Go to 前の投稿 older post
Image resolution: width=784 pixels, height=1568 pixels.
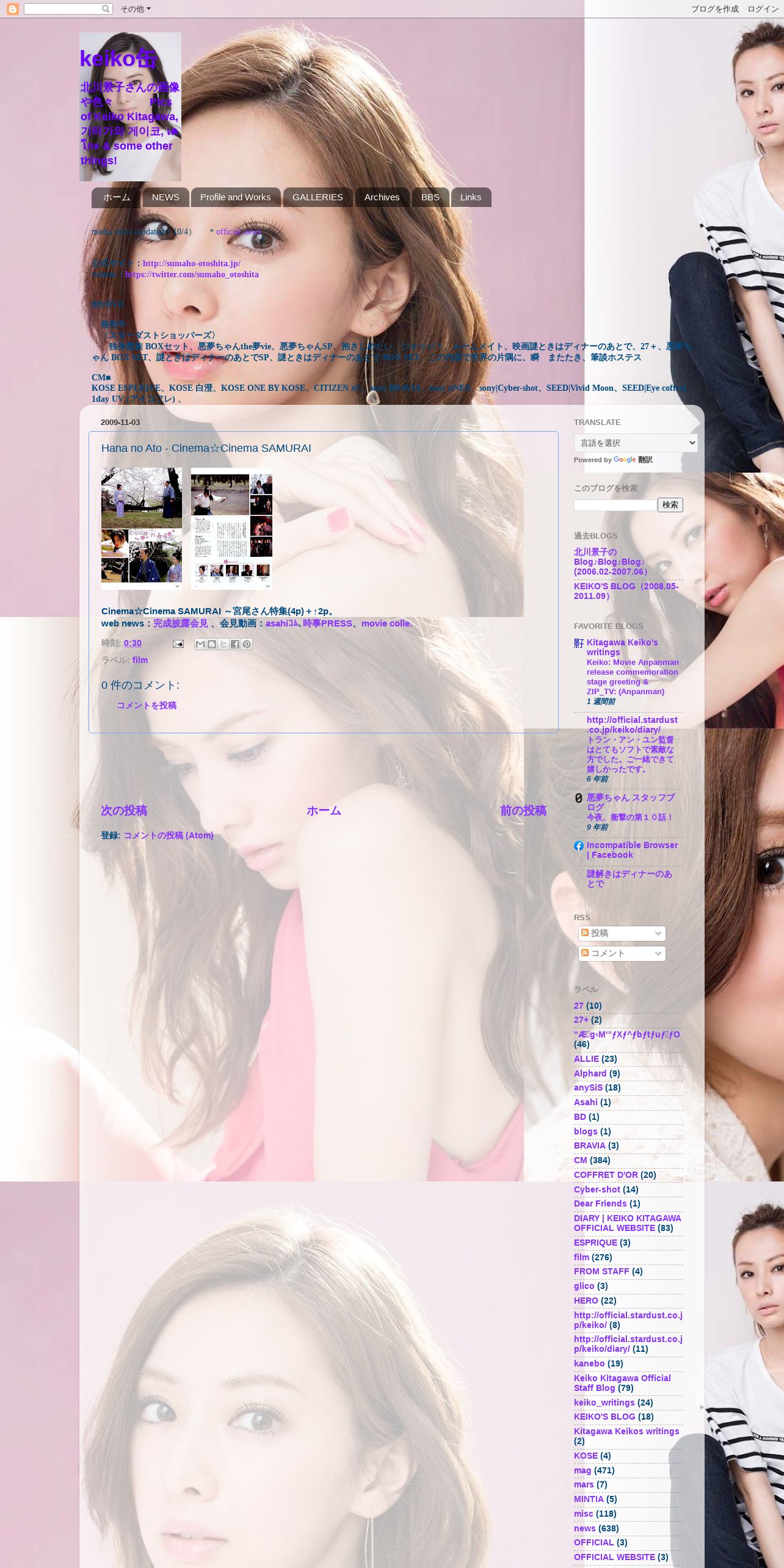(x=523, y=810)
